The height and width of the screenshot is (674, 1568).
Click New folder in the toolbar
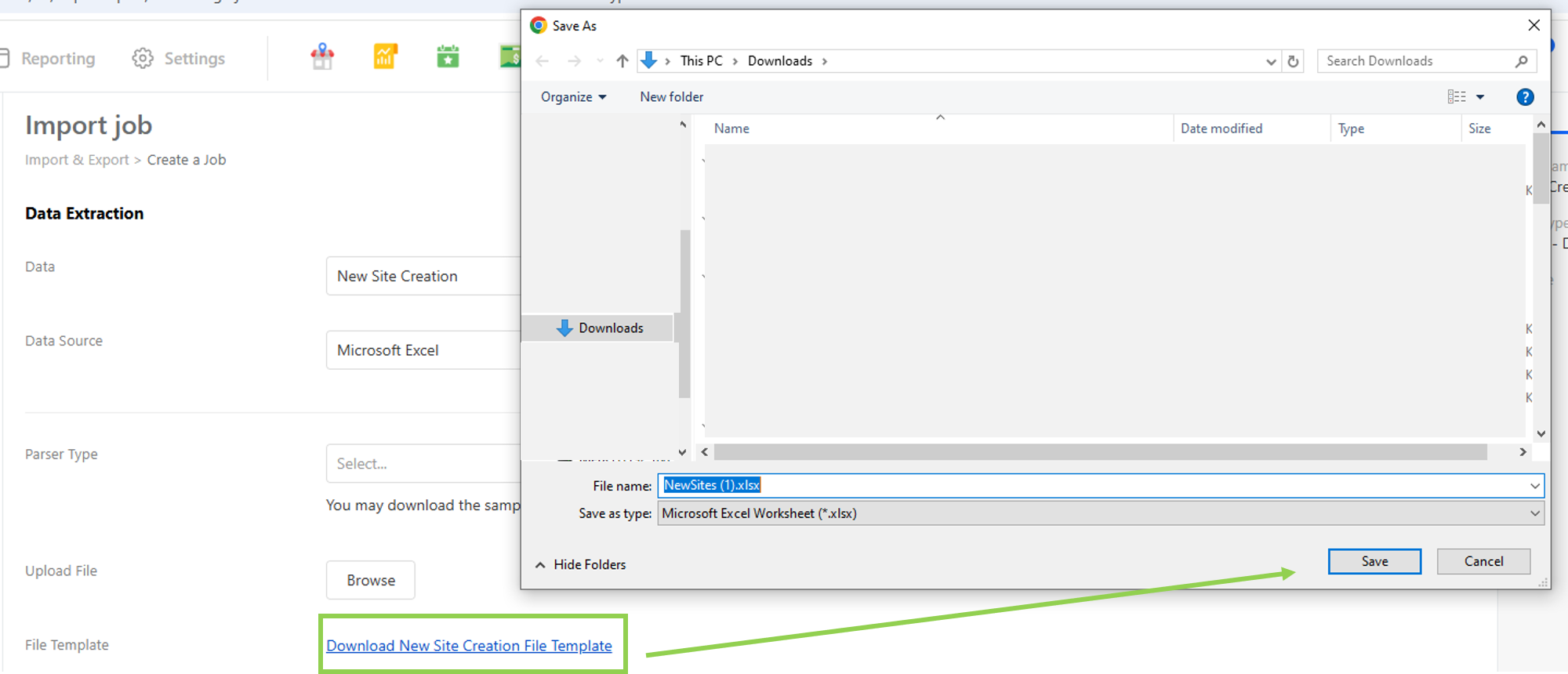[671, 97]
